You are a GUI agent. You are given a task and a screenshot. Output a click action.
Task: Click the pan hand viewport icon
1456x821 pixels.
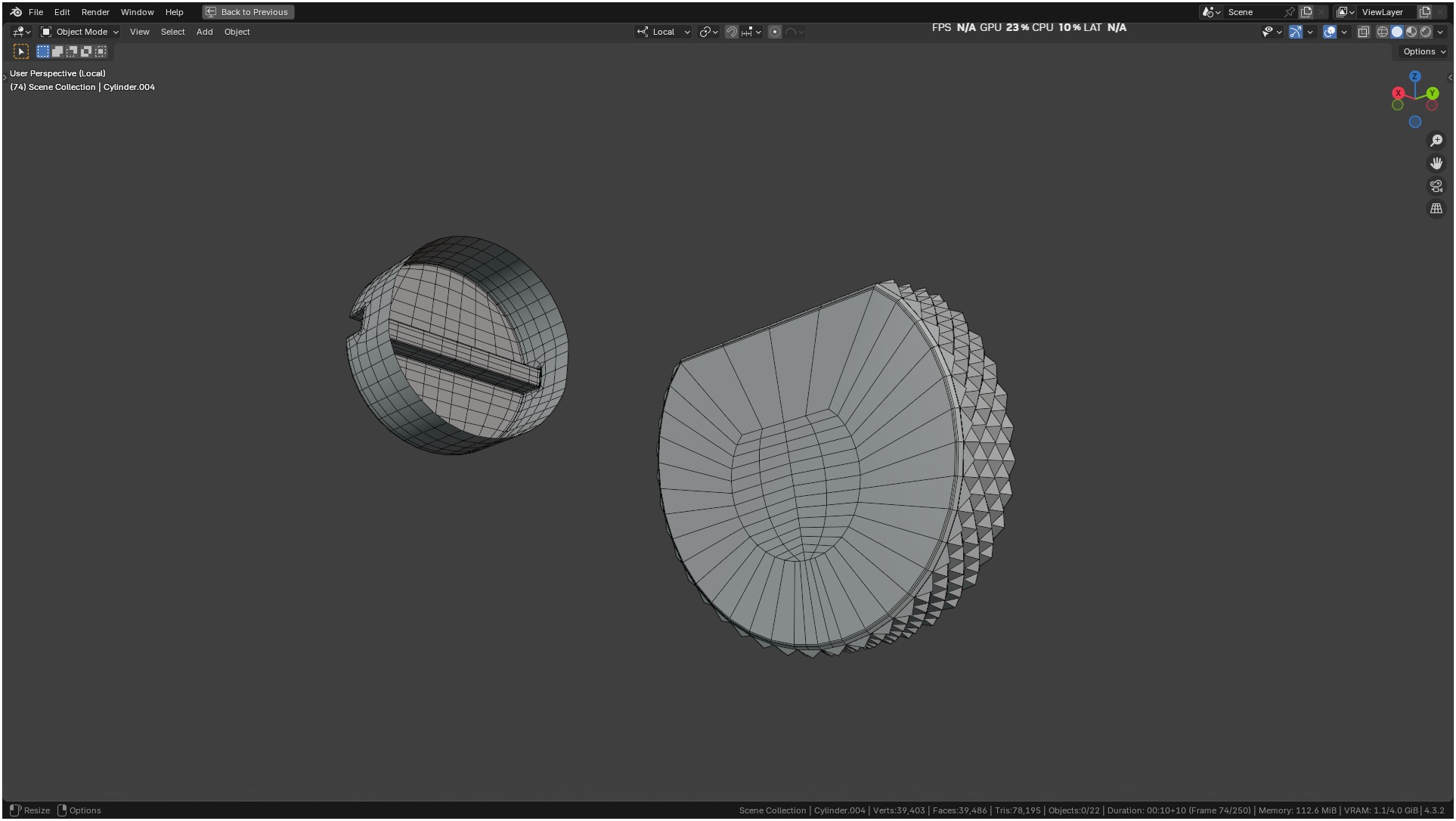click(1436, 163)
